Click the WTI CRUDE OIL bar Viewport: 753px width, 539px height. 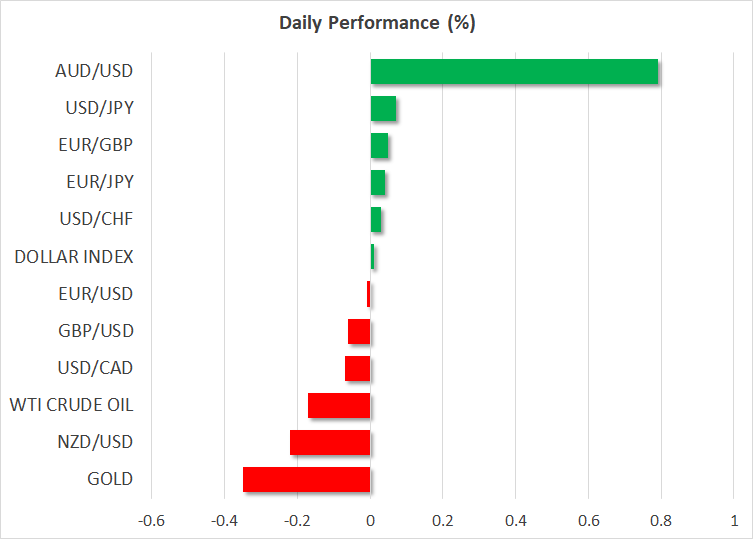(x=339, y=405)
